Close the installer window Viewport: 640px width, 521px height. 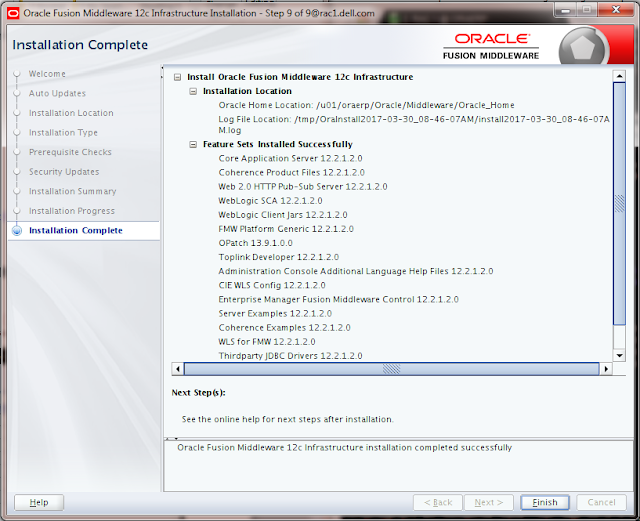pos(616,10)
